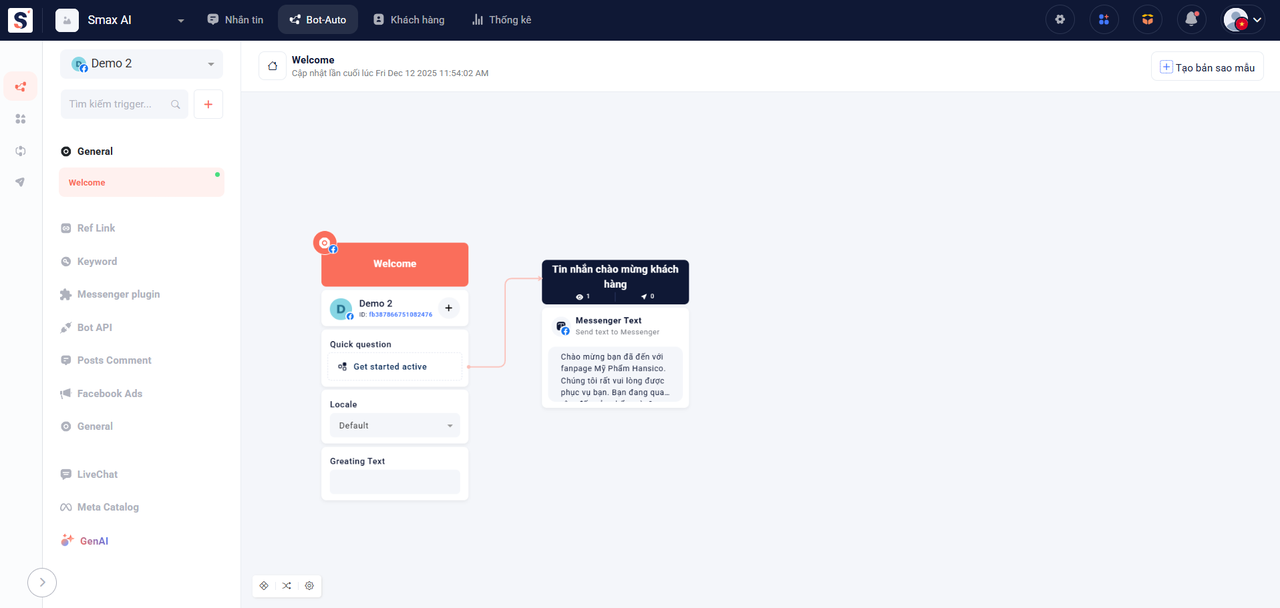
Task: Open the Locale Default dropdown
Action: tap(395, 426)
